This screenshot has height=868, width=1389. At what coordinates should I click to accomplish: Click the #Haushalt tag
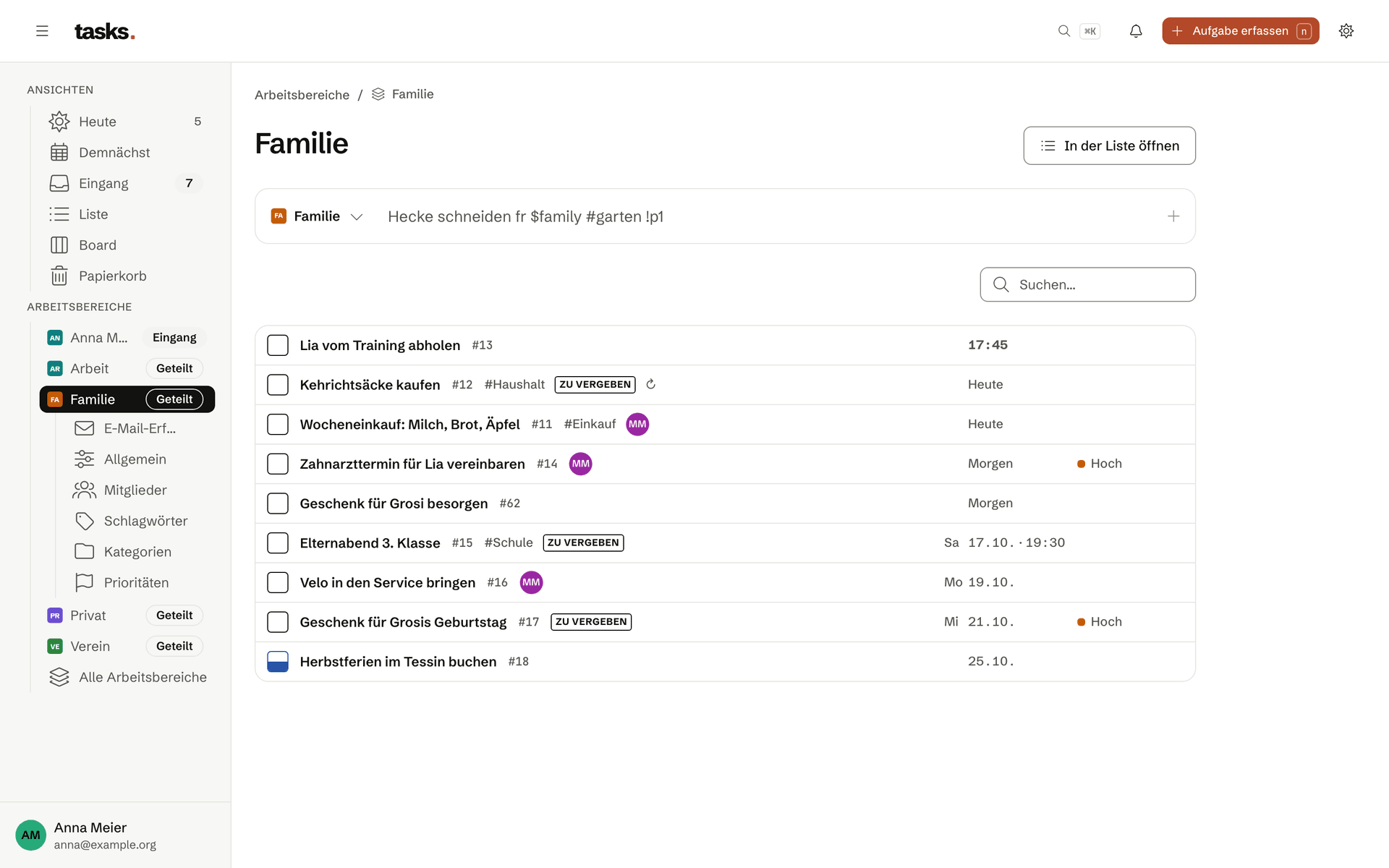tap(514, 384)
